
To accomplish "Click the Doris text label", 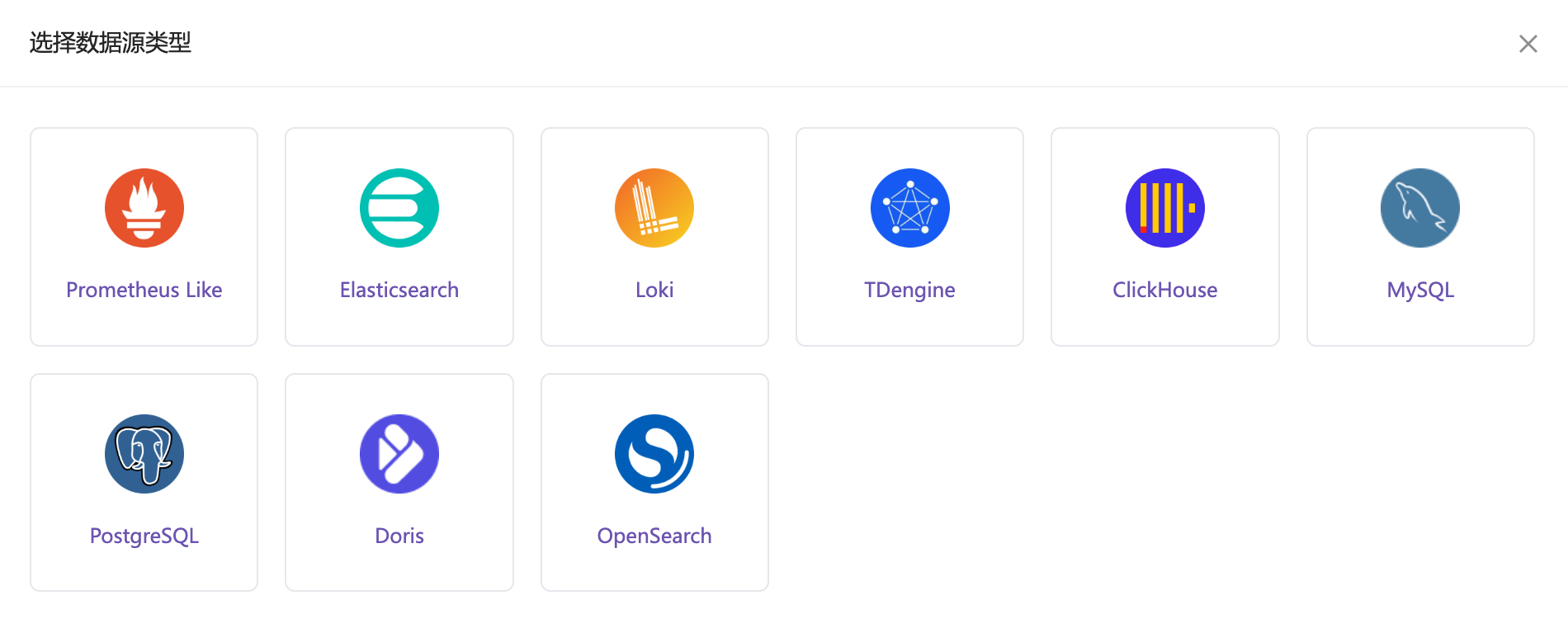I will click(399, 536).
